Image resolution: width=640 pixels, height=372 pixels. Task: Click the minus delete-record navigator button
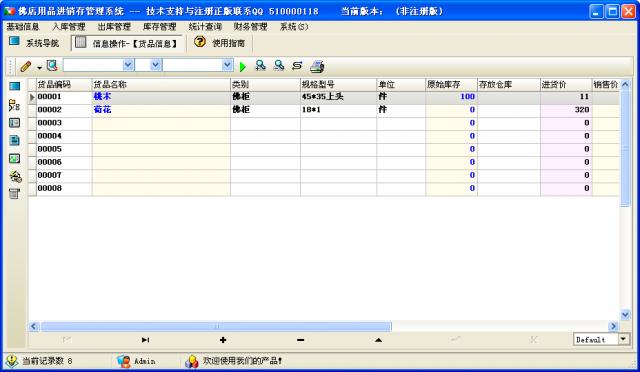[300, 340]
